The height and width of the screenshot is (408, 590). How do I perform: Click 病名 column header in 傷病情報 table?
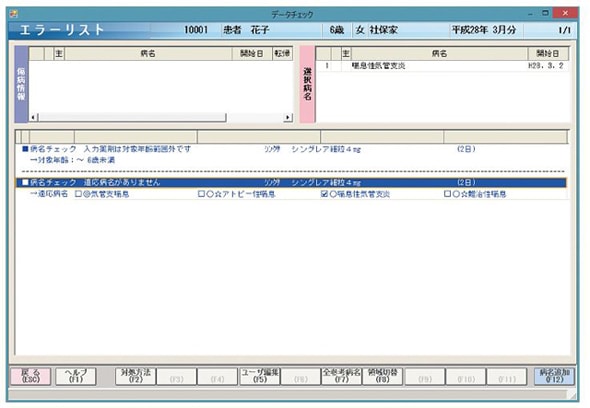(x=148, y=53)
